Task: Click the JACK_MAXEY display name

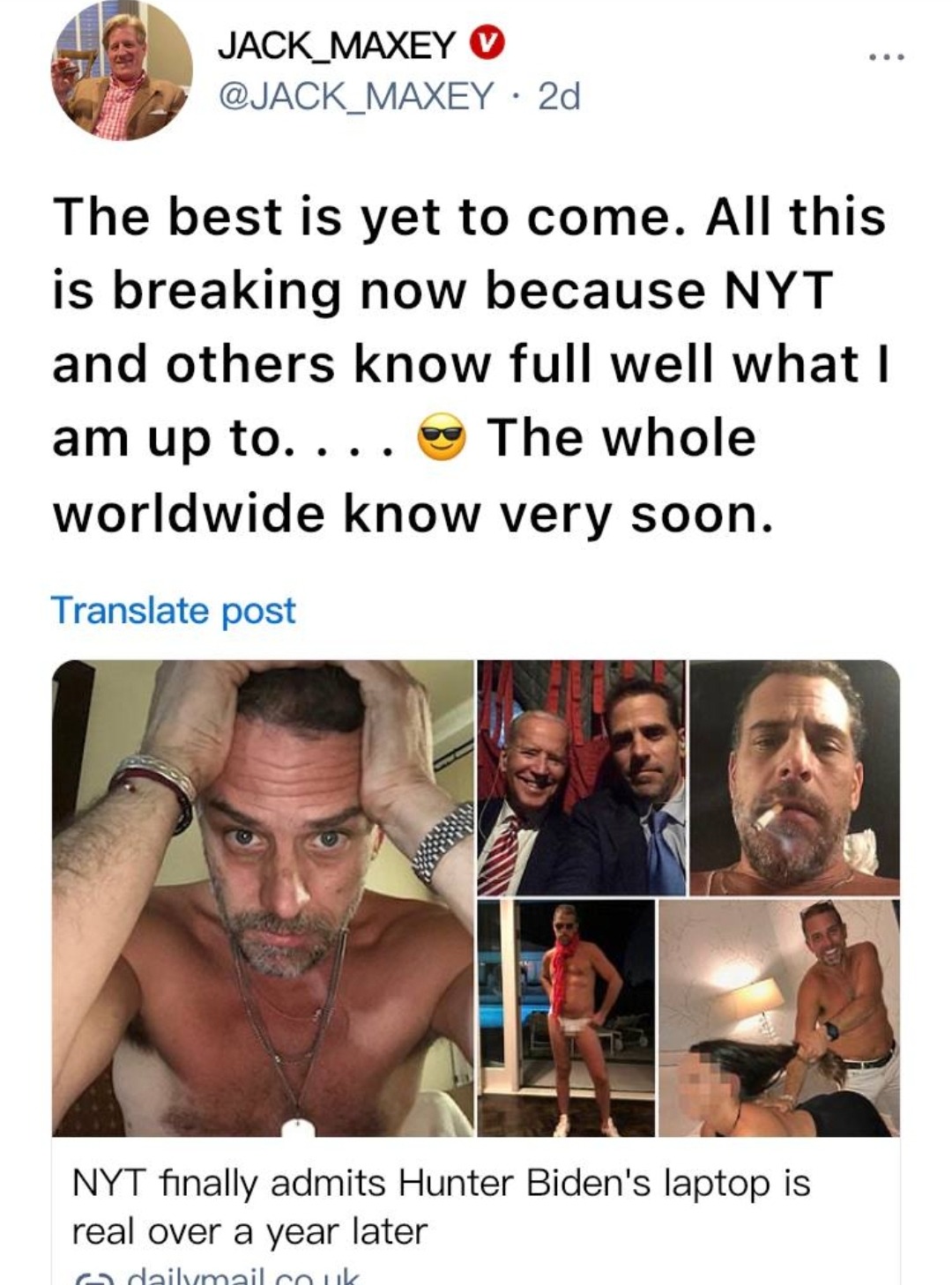Action: [x=337, y=45]
